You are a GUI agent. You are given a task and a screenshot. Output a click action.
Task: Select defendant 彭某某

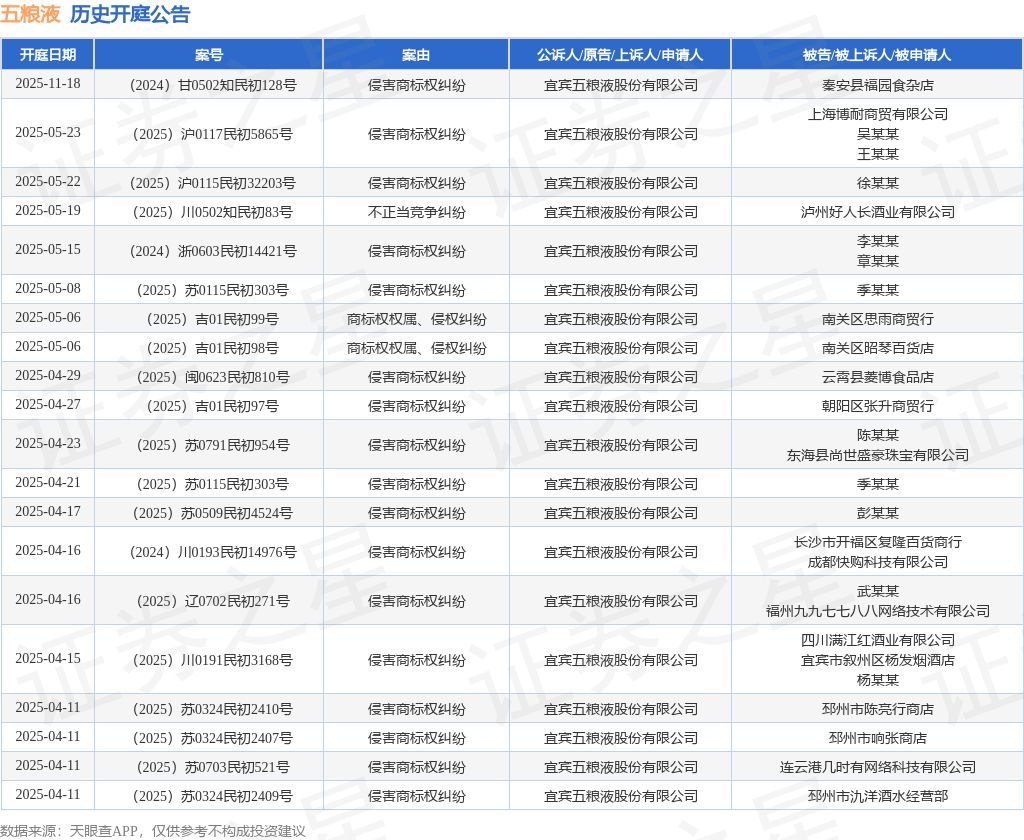click(x=878, y=513)
